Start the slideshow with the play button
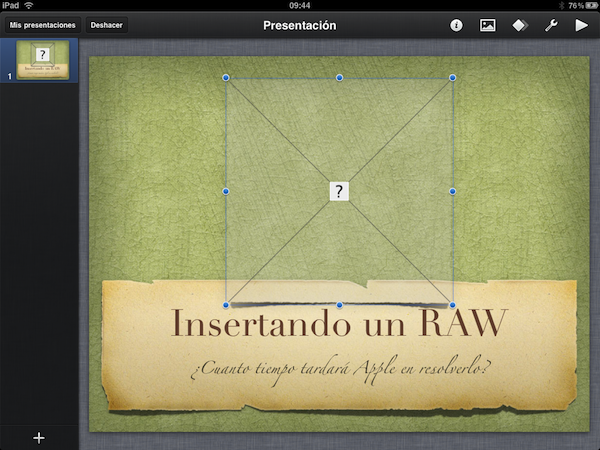Image resolution: width=600 pixels, height=450 pixels. pos(582,25)
